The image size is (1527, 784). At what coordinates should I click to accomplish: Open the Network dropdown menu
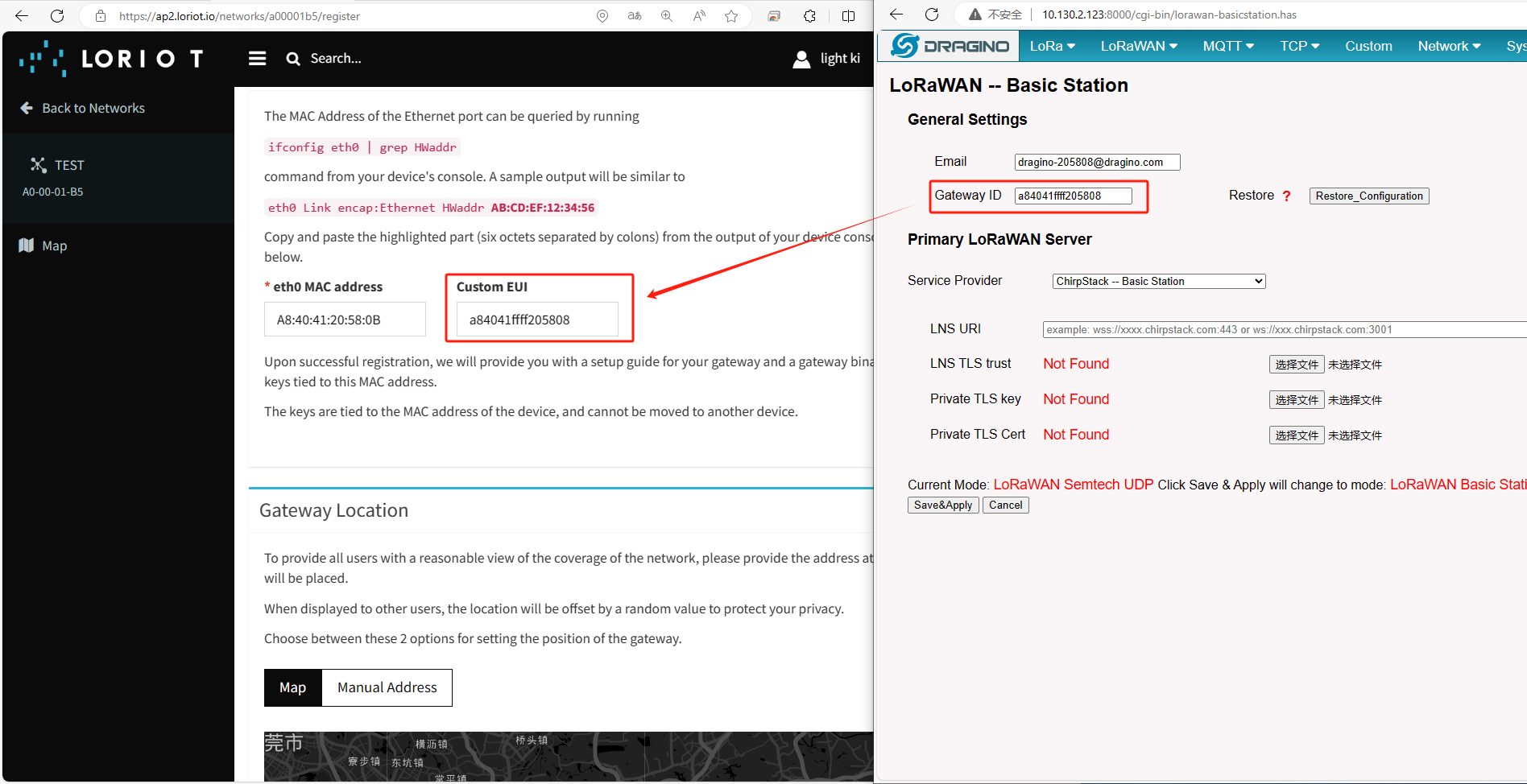1449,46
